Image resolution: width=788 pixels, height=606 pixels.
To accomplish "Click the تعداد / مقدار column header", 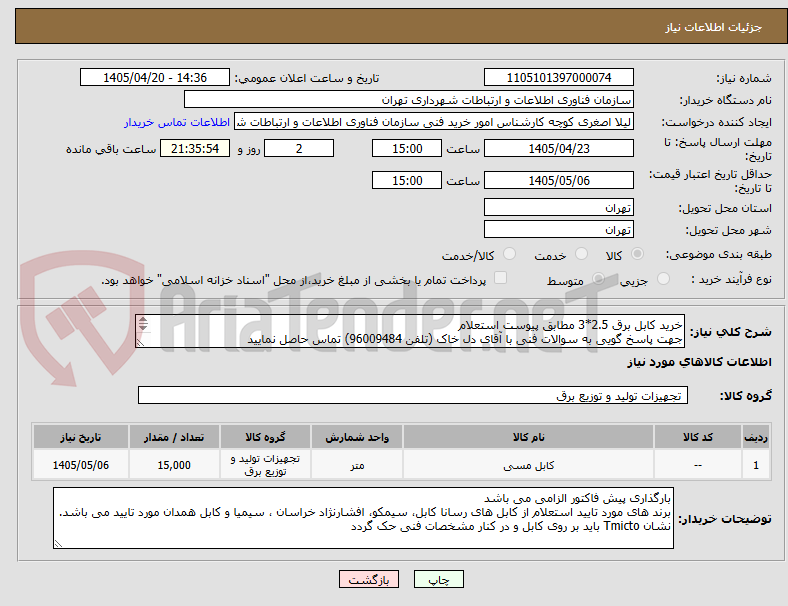I will coord(174,437).
